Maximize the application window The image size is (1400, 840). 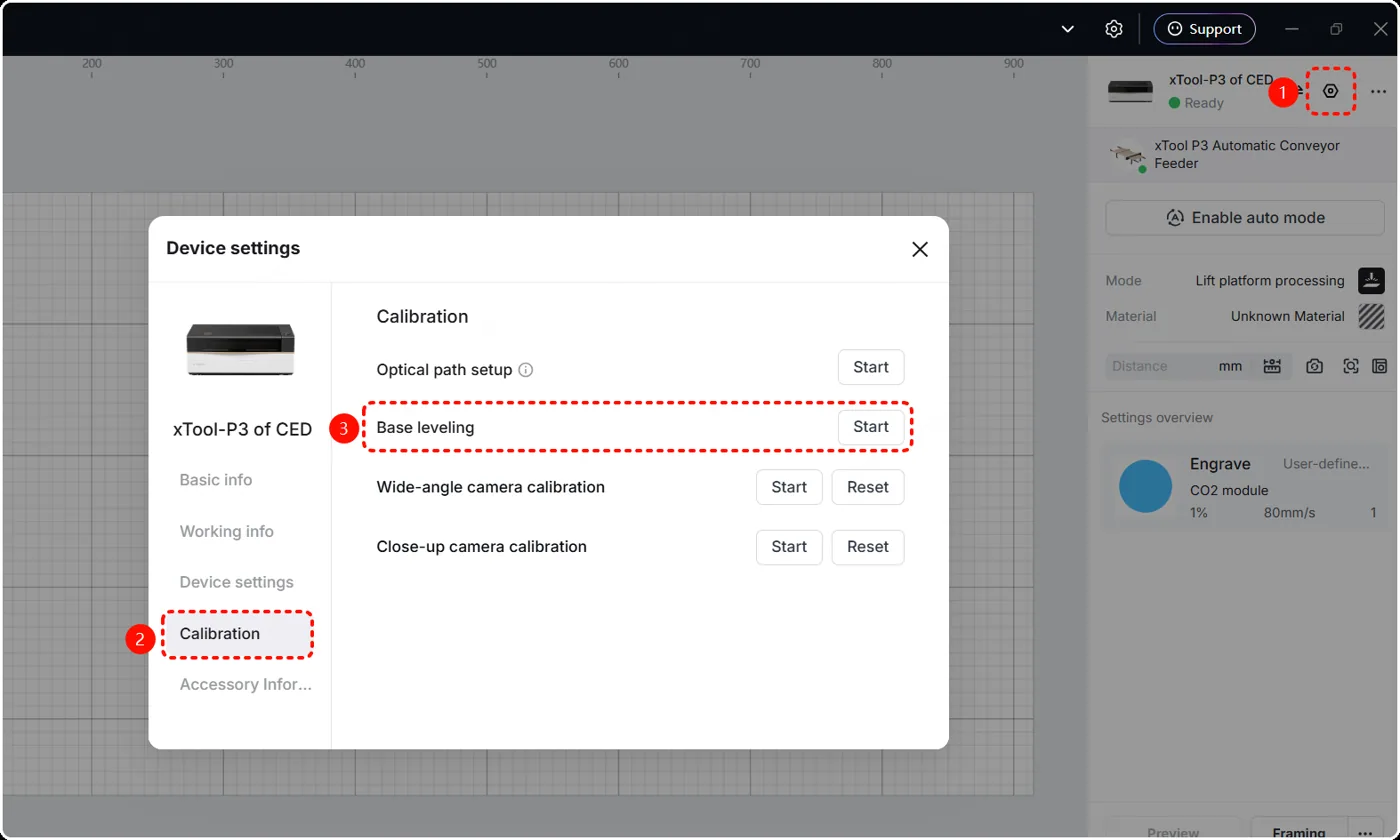click(x=1337, y=29)
